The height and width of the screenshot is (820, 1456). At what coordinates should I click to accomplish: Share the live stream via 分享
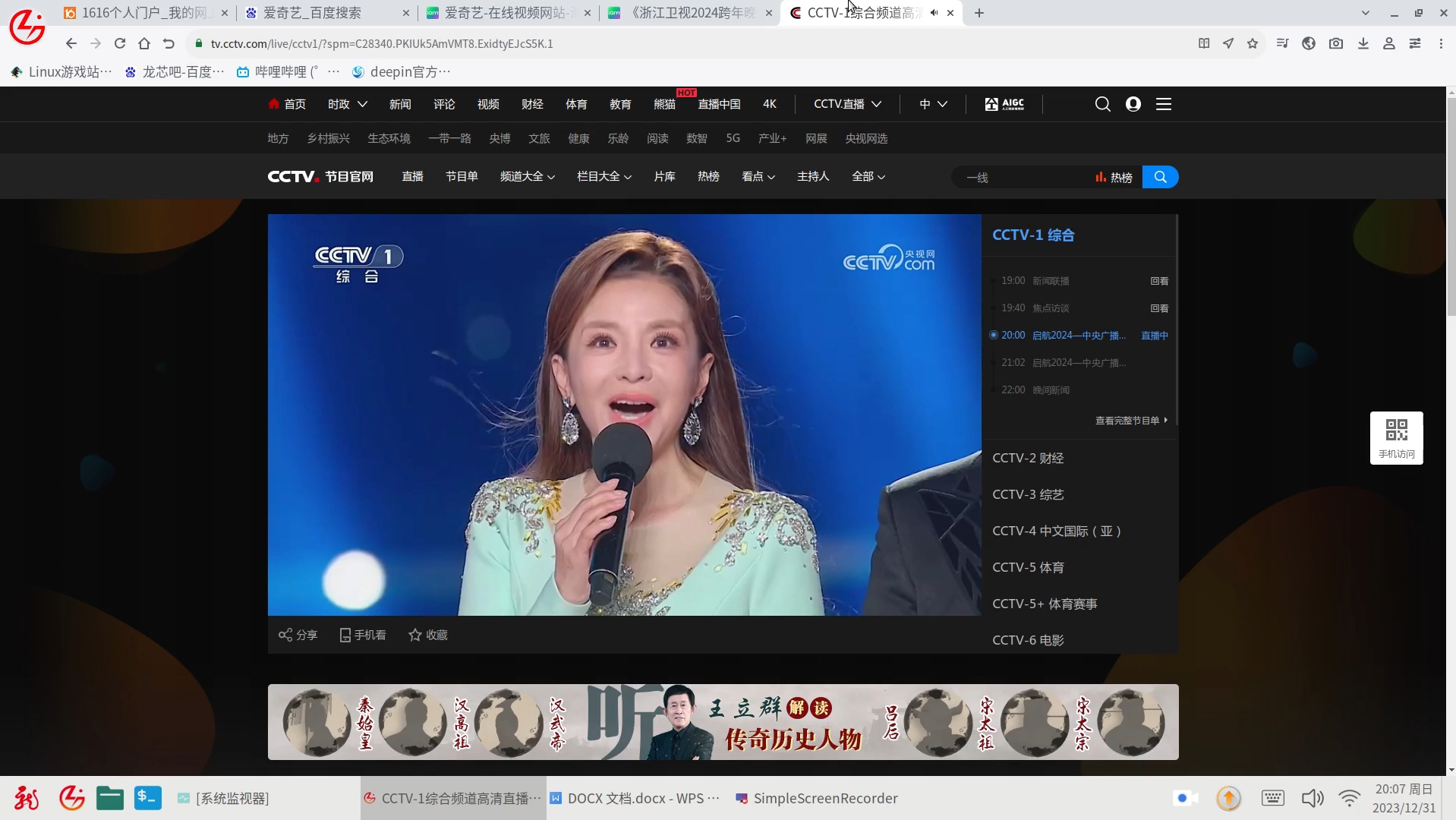pyautogui.click(x=298, y=635)
